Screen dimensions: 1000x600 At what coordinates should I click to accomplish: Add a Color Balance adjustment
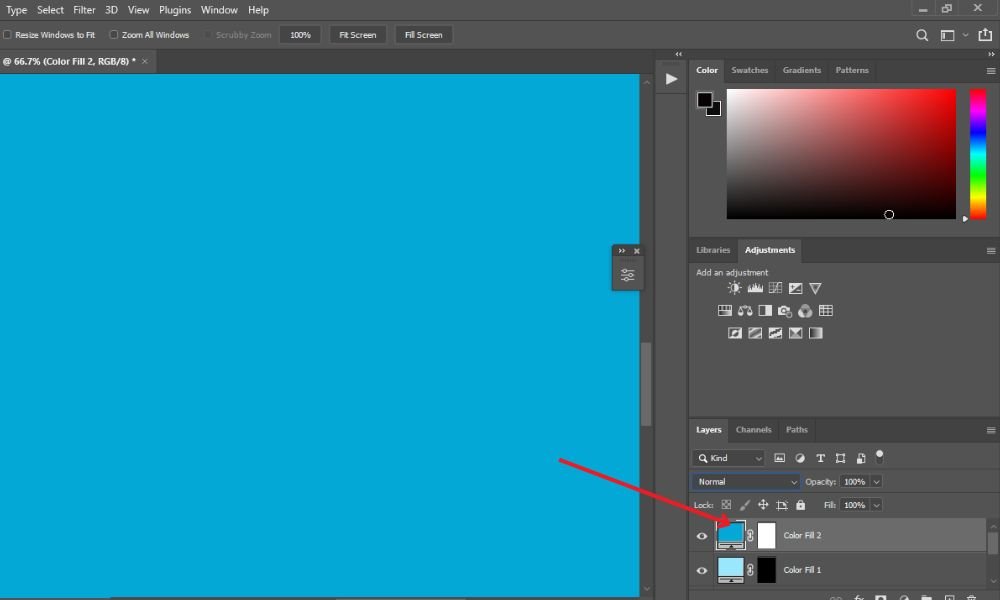pos(745,311)
